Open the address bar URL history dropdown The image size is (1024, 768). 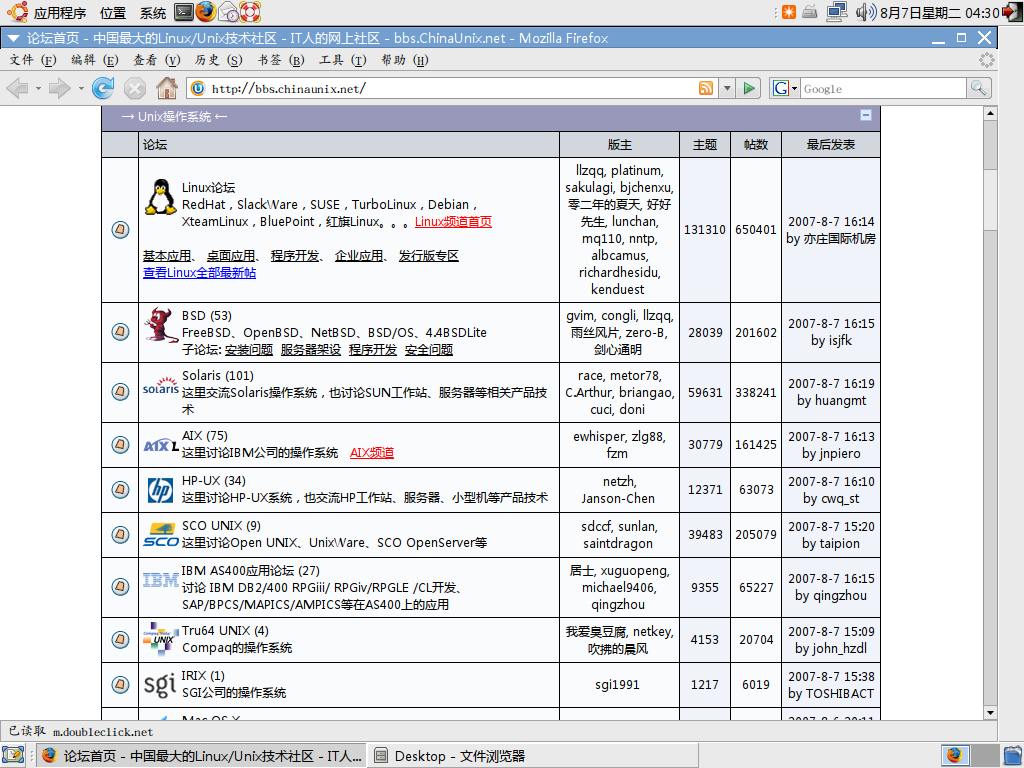click(726, 88)
